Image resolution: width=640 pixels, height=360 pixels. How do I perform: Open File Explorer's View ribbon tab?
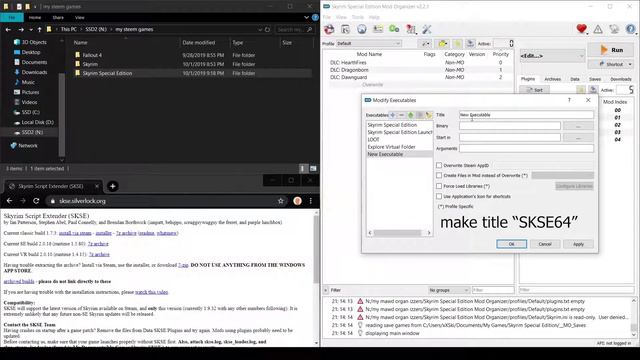tap(80, 18)
